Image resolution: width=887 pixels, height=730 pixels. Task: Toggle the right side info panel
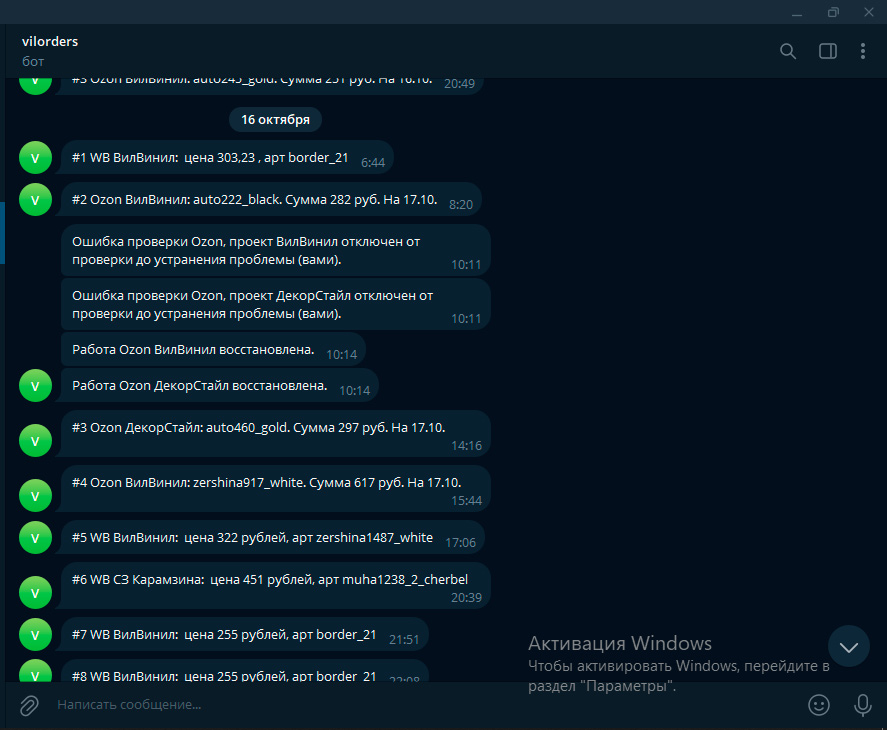tap(827, 51)
